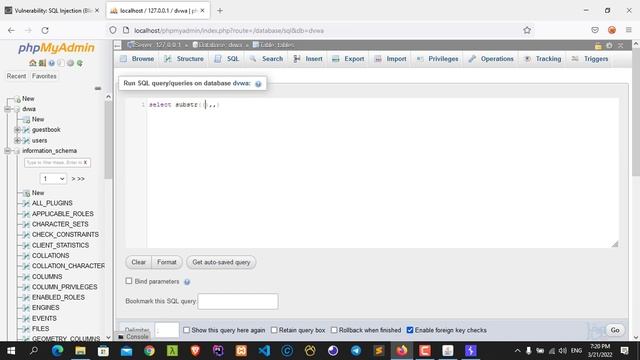Click the Firefox reload page button
640x360 pixels.
[45, 30]
